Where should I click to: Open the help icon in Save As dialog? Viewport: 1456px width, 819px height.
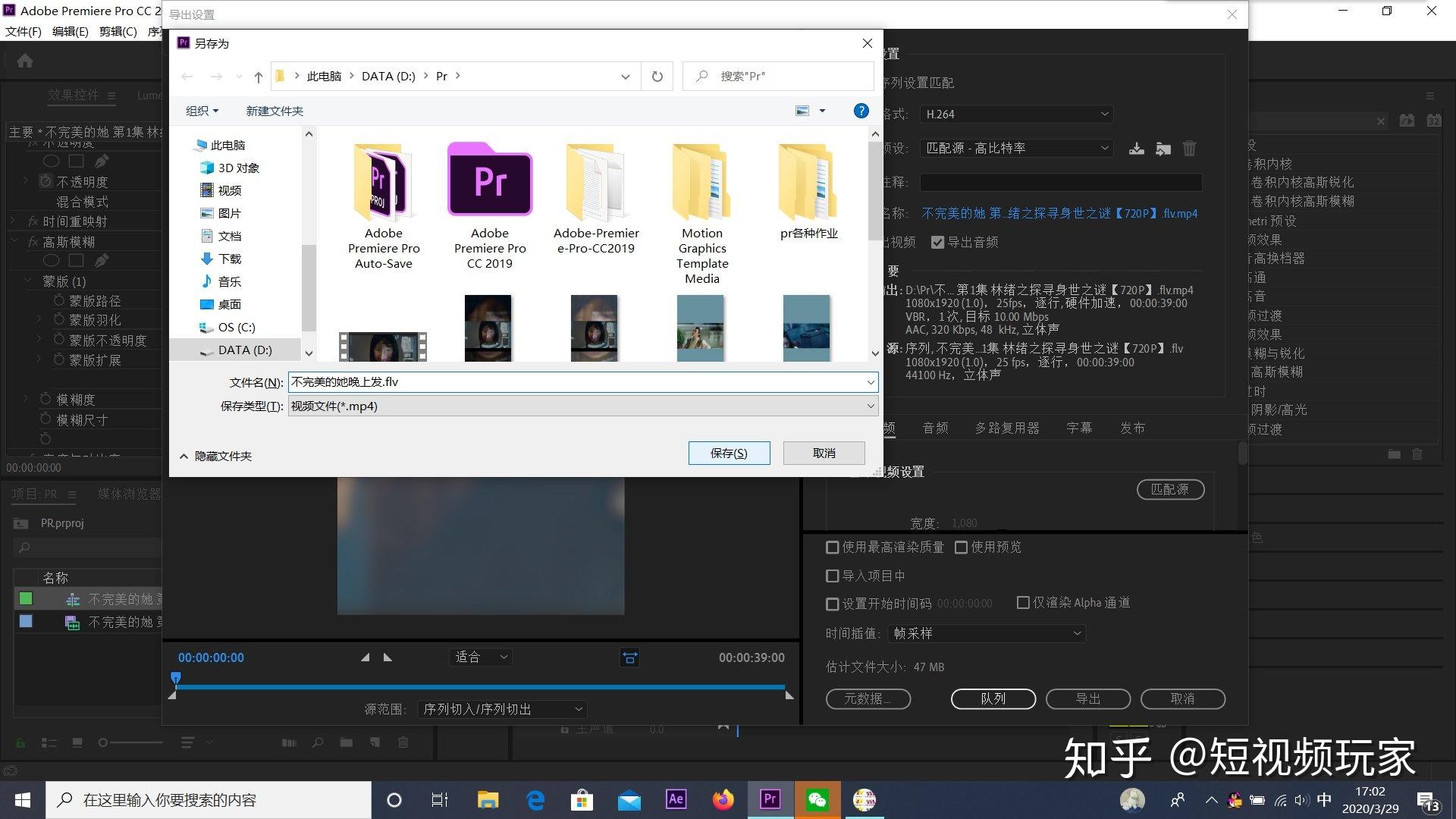tap(861, 111)
